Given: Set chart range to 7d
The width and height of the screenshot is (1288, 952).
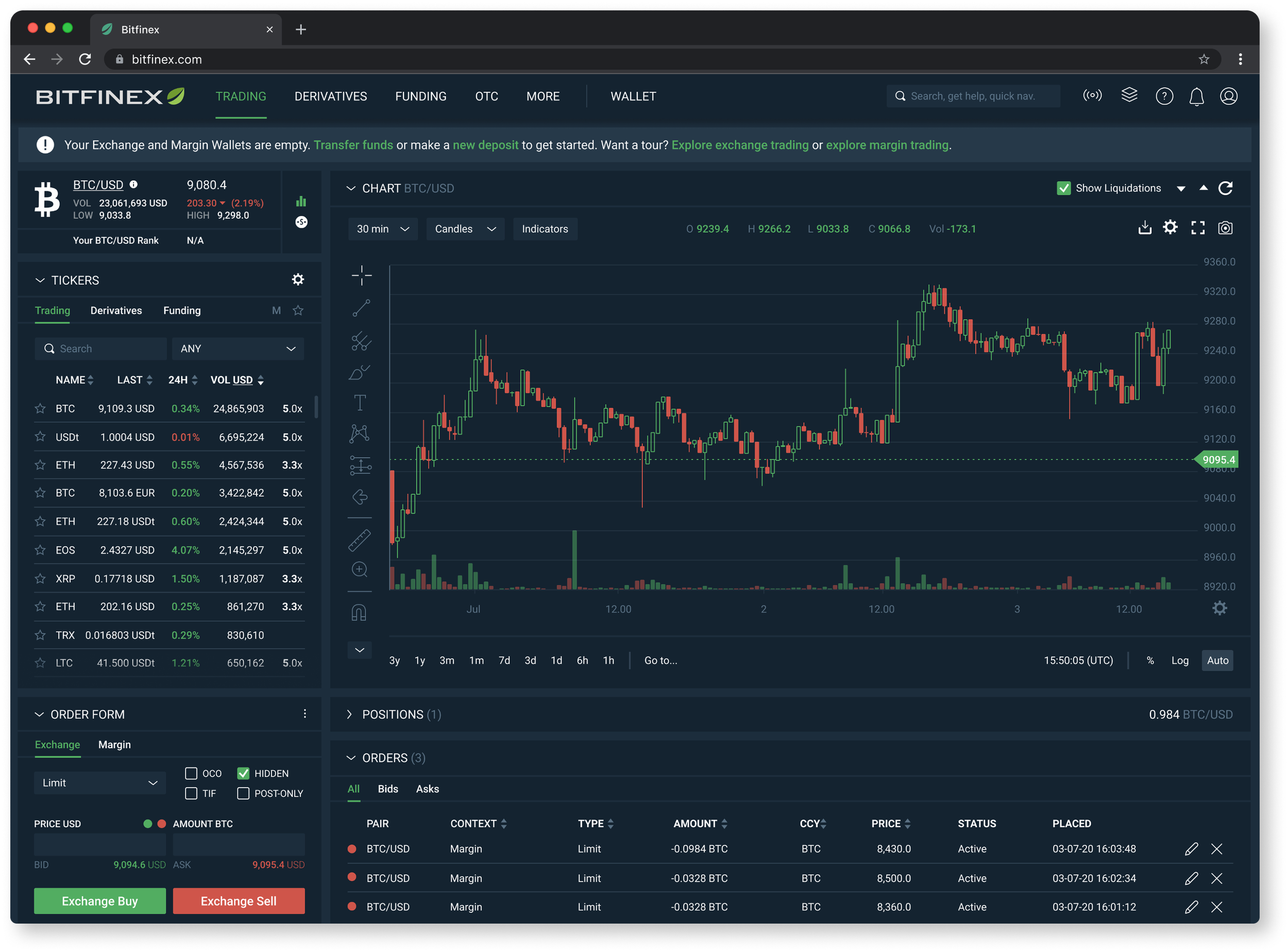Looking at the screenshot, I should 504,660.
